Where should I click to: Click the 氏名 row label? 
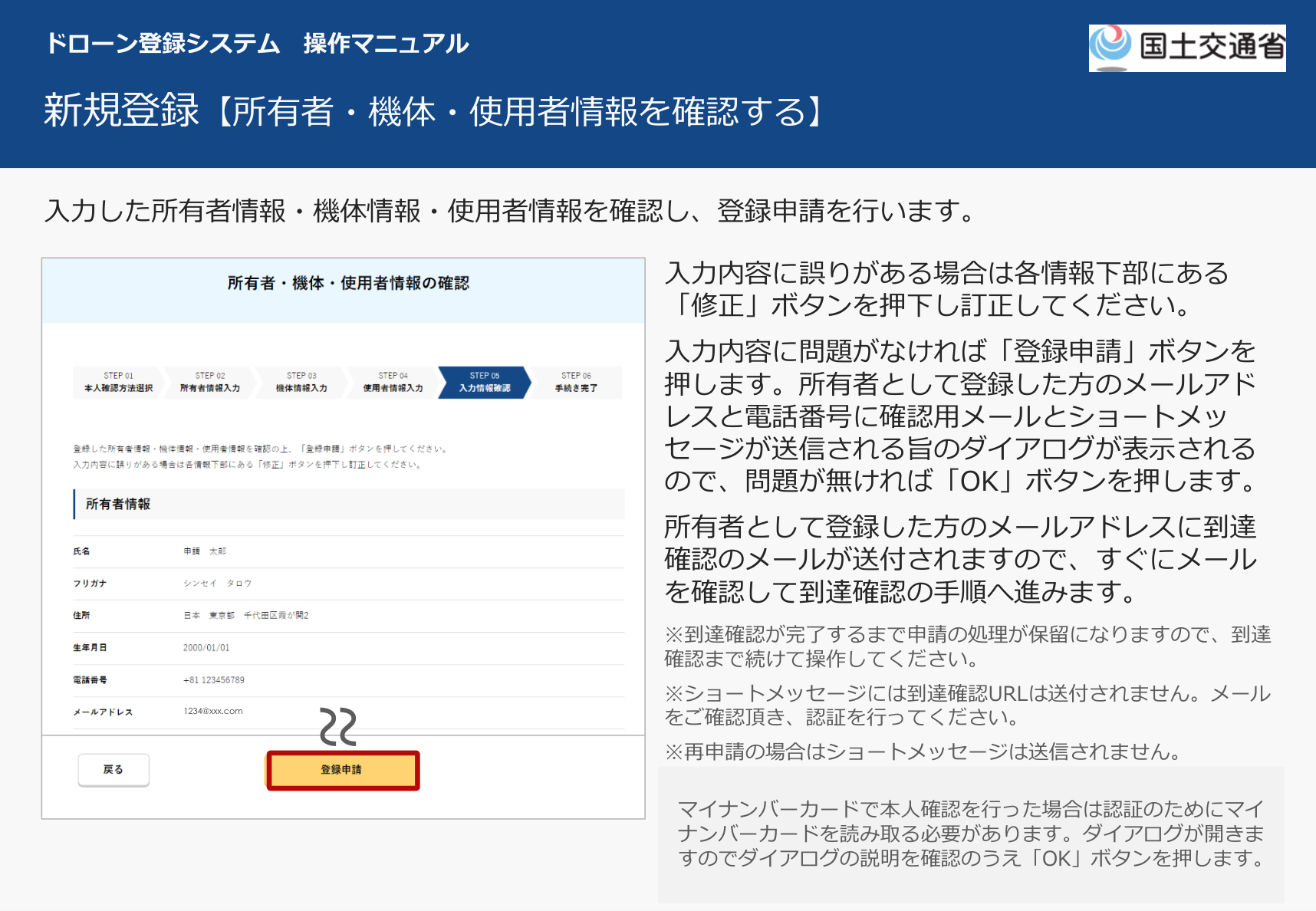(81, 551)
